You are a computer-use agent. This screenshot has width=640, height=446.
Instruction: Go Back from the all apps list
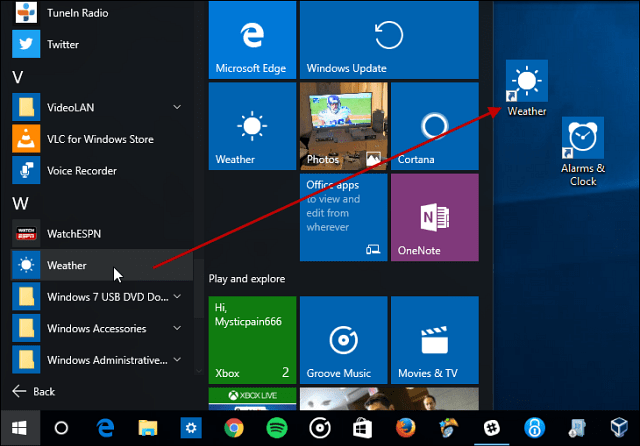(33, 391)
